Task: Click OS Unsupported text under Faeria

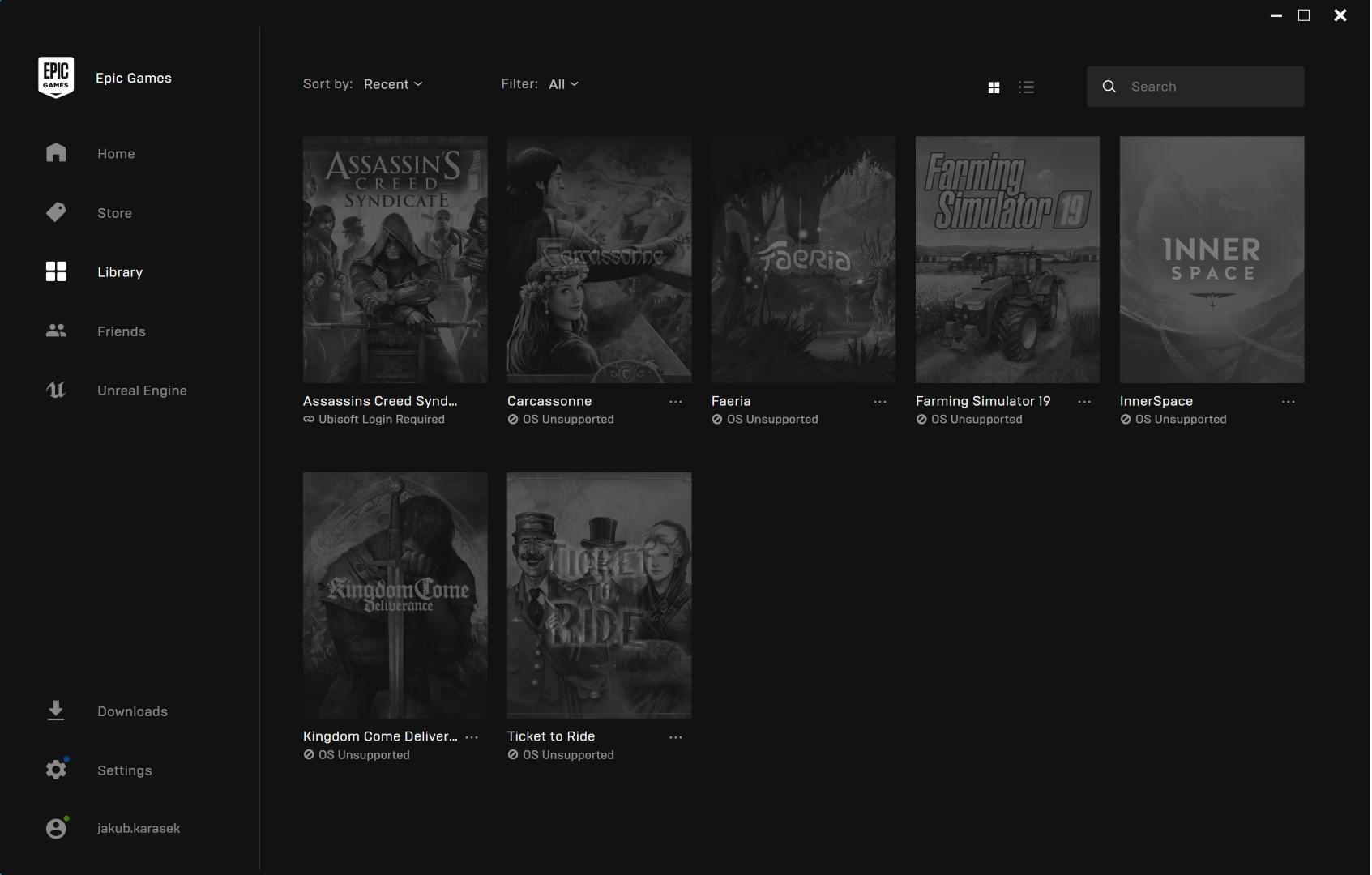Action: (x=772, y=419)
